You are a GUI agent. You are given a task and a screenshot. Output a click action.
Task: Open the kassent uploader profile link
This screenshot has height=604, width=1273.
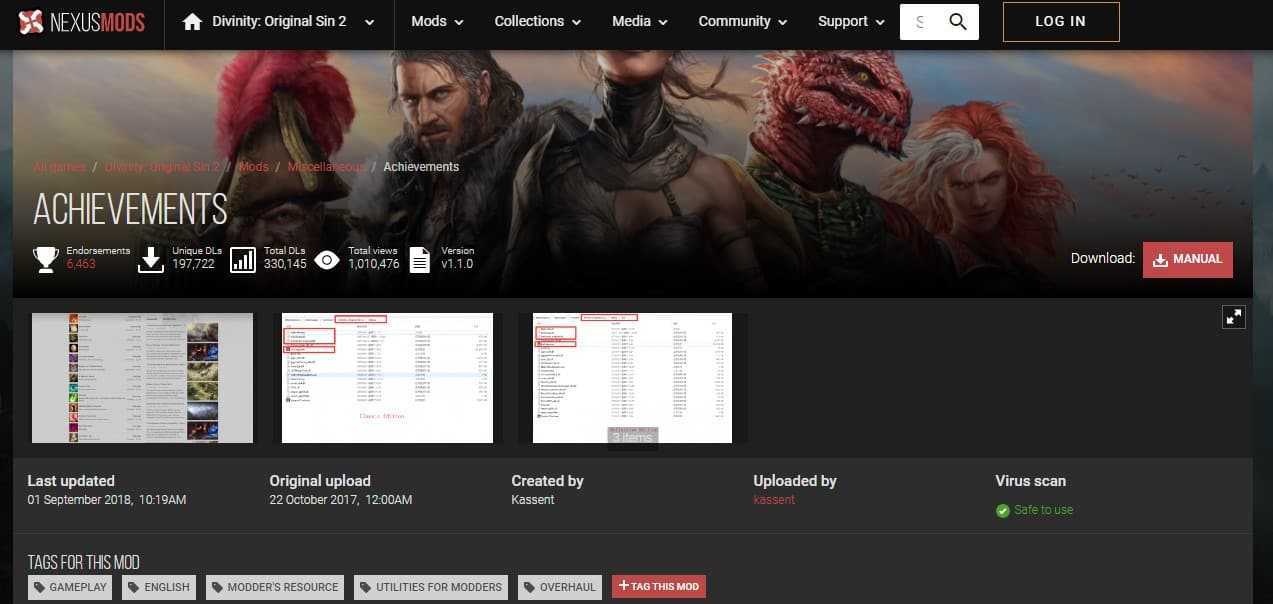(774, 499)
